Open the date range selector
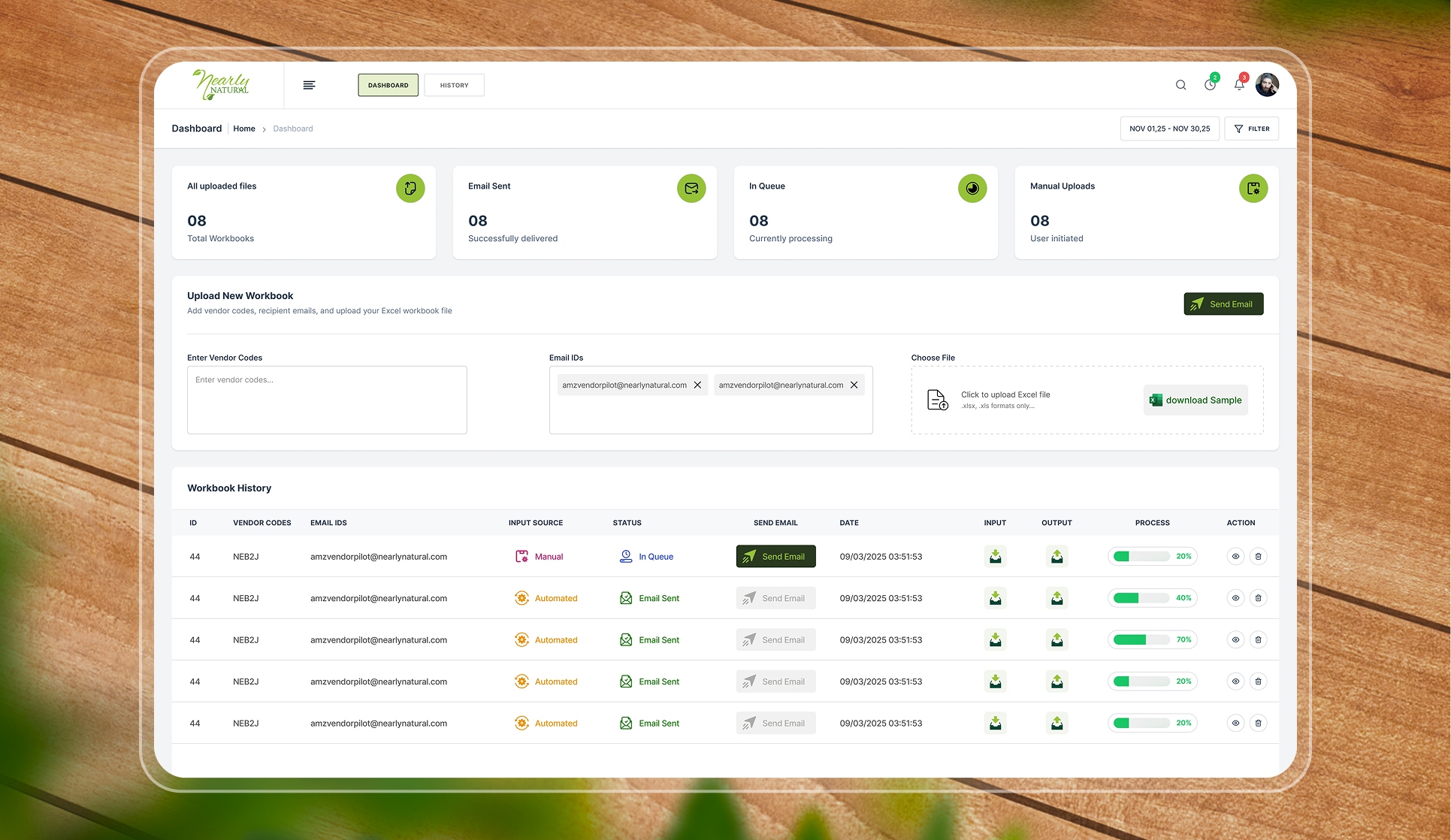This screenshot has width=1451, height=840. (1169, 128)
